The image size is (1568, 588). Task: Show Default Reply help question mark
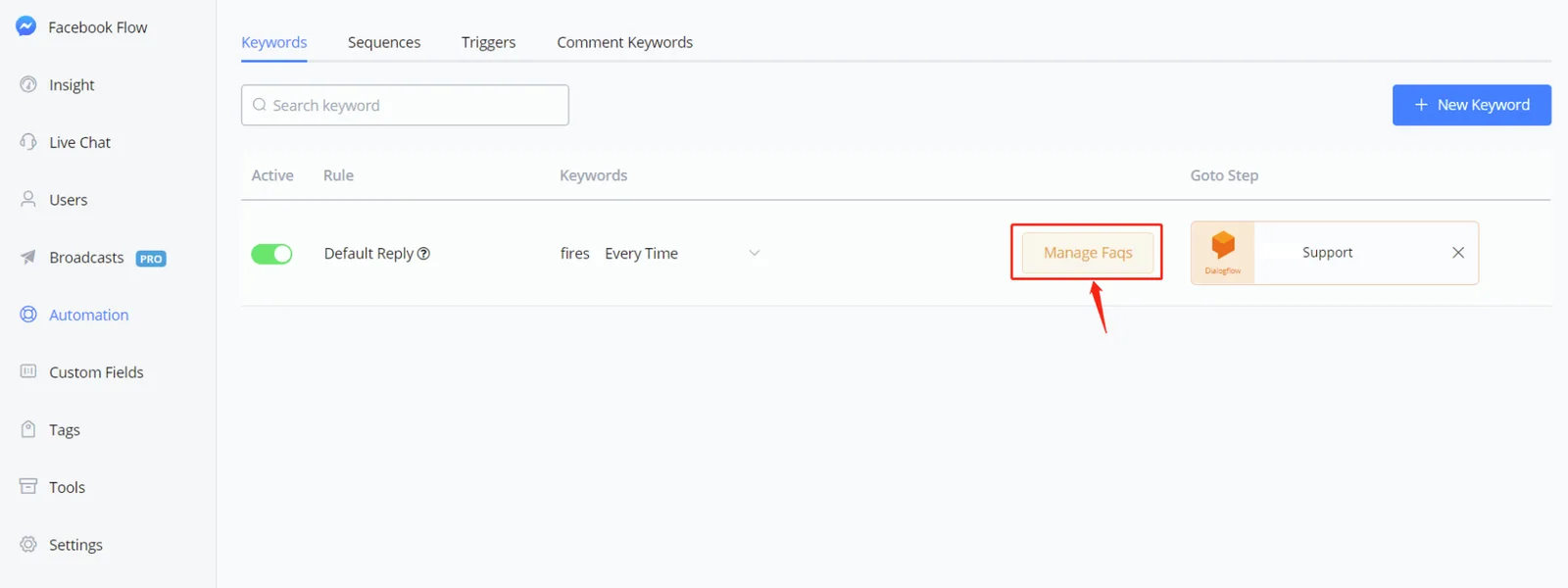click(423, 254)
